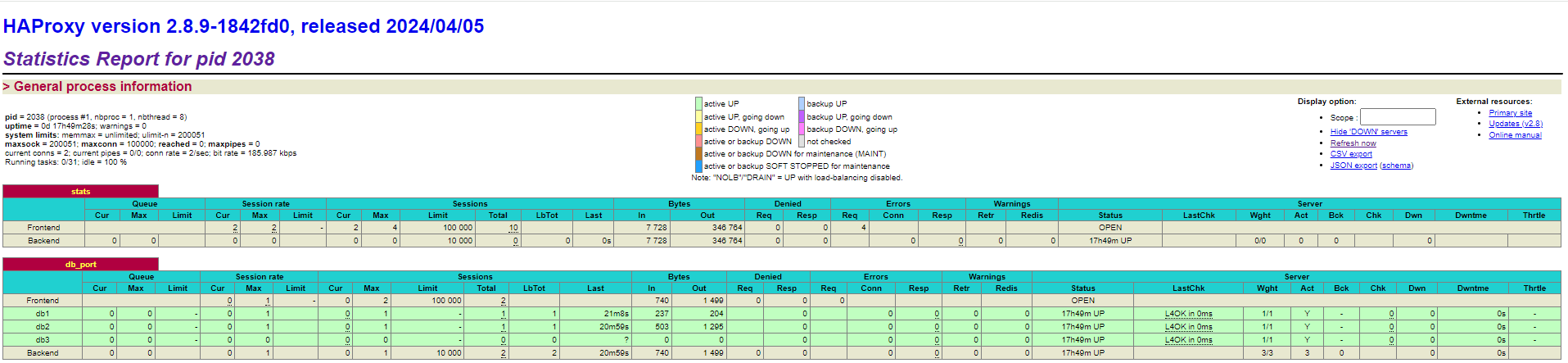
Task: Click the 'backup UP, going down' purple swatch
Action: click(802, 117)
